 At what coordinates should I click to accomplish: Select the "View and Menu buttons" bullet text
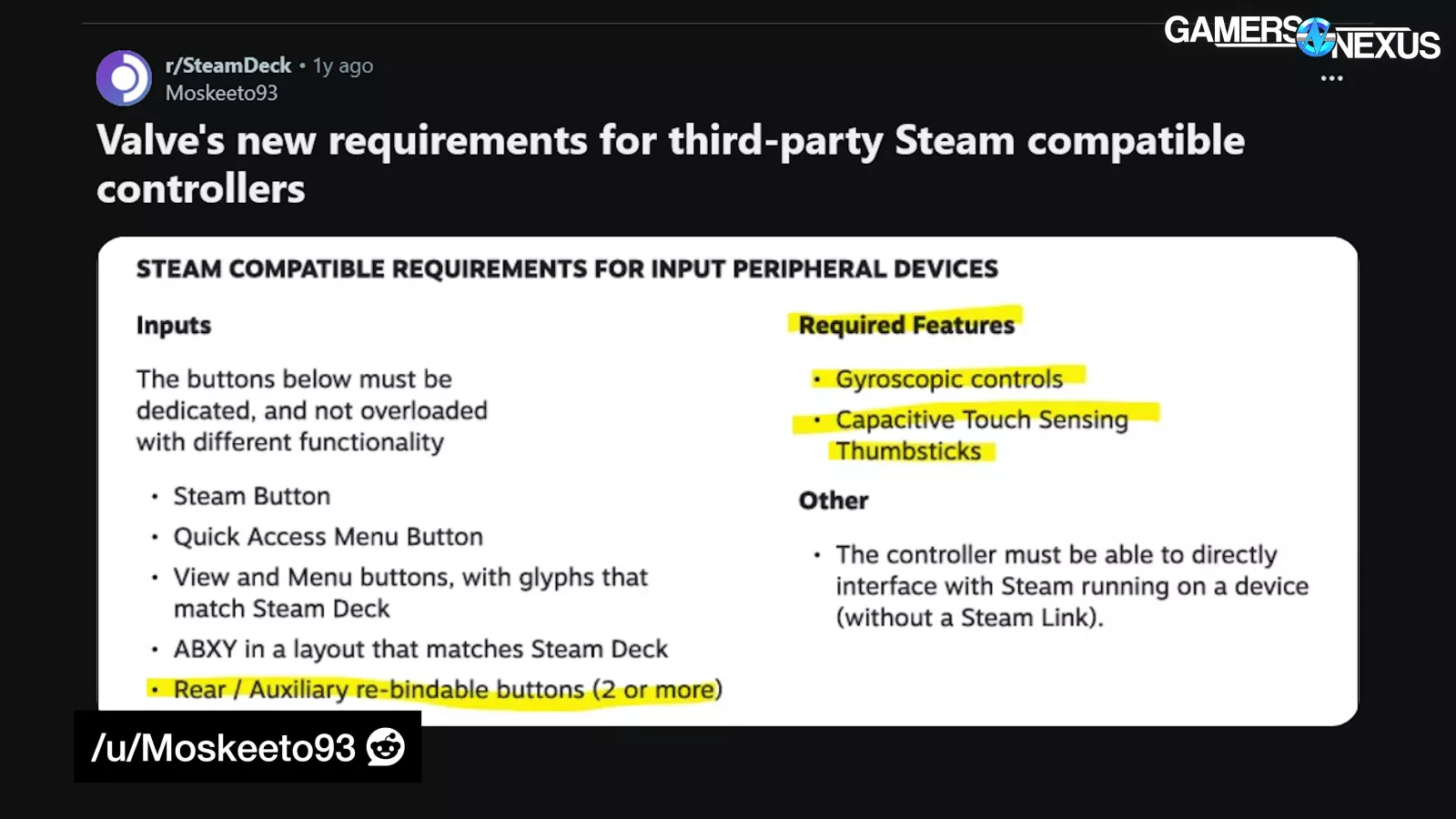(x=410, y=592)
